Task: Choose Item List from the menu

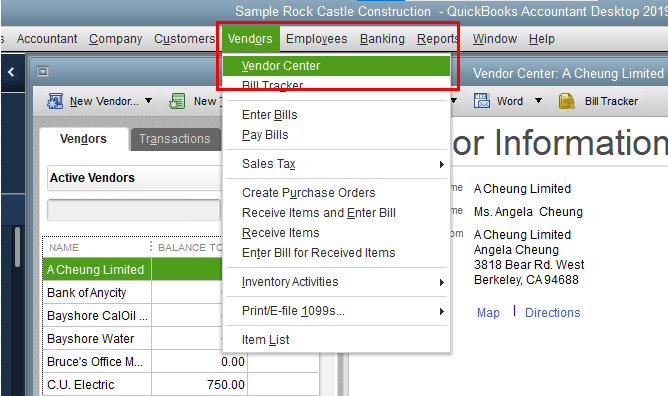Action: click(335, 340)
